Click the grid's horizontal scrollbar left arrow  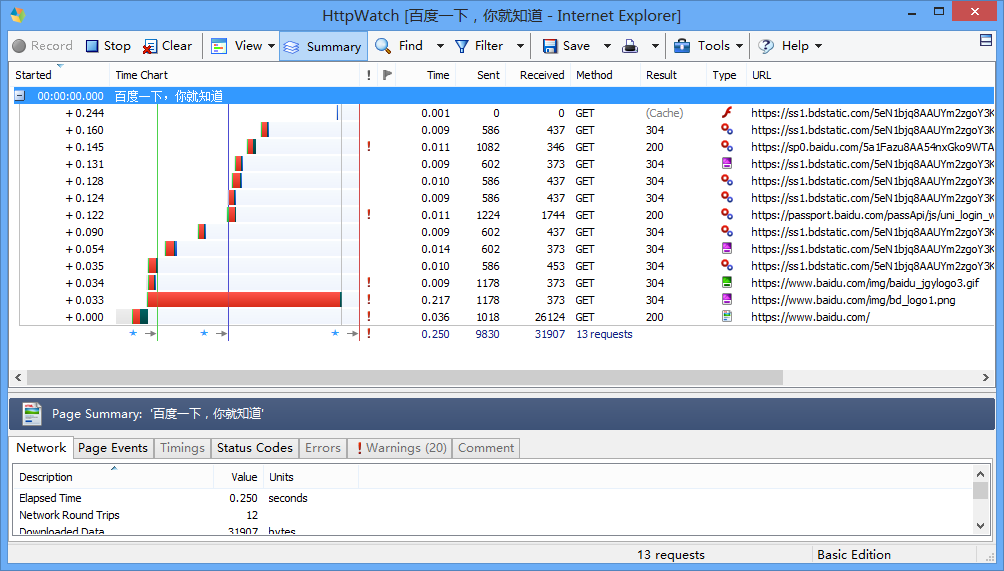point(18,378)
